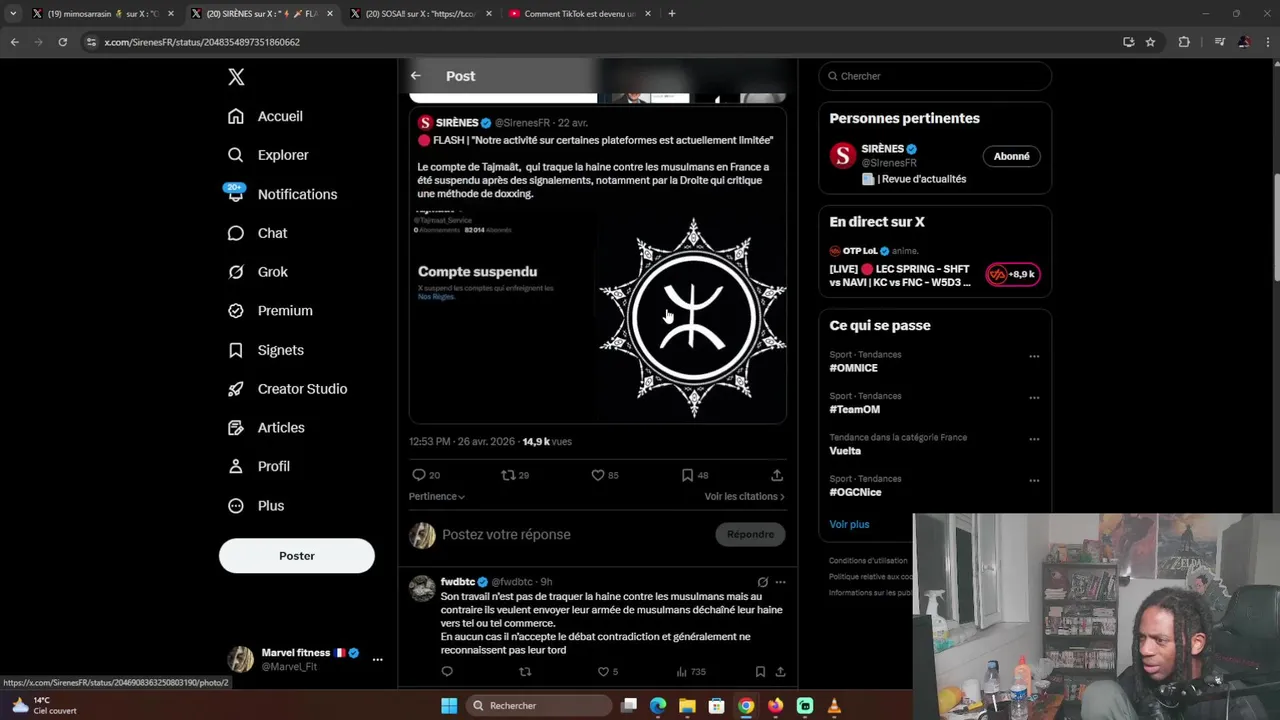This screenshot has height=720, width=1280.
Task: Click the repost icon showing 29
Action: click(x=508, y=475)
